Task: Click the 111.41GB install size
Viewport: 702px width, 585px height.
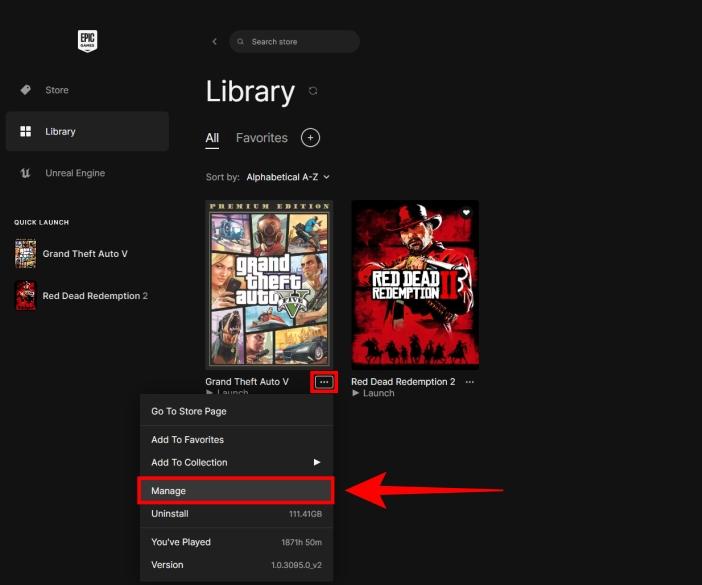Action: 305,514
